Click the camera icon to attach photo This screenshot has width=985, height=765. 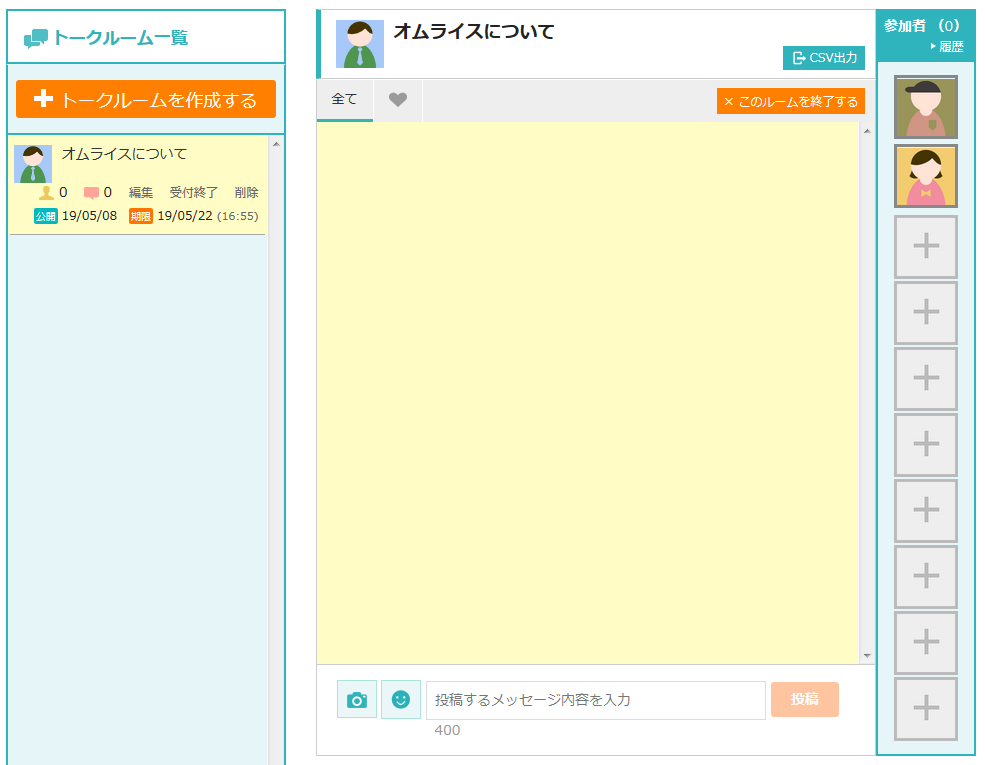(357, 700)
